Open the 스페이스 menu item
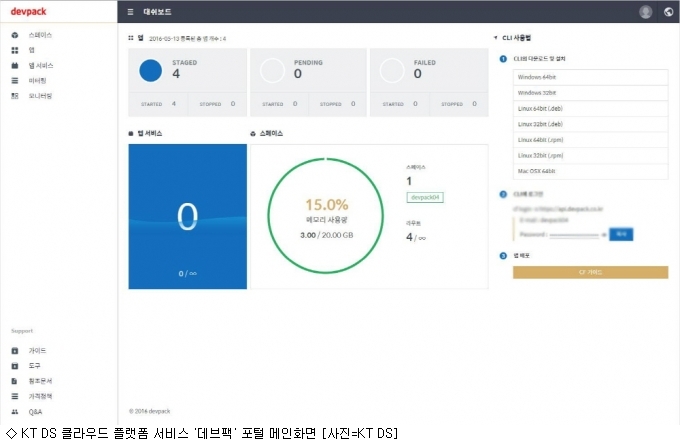Viewport: 680px width, 445px height. [40, 35]
